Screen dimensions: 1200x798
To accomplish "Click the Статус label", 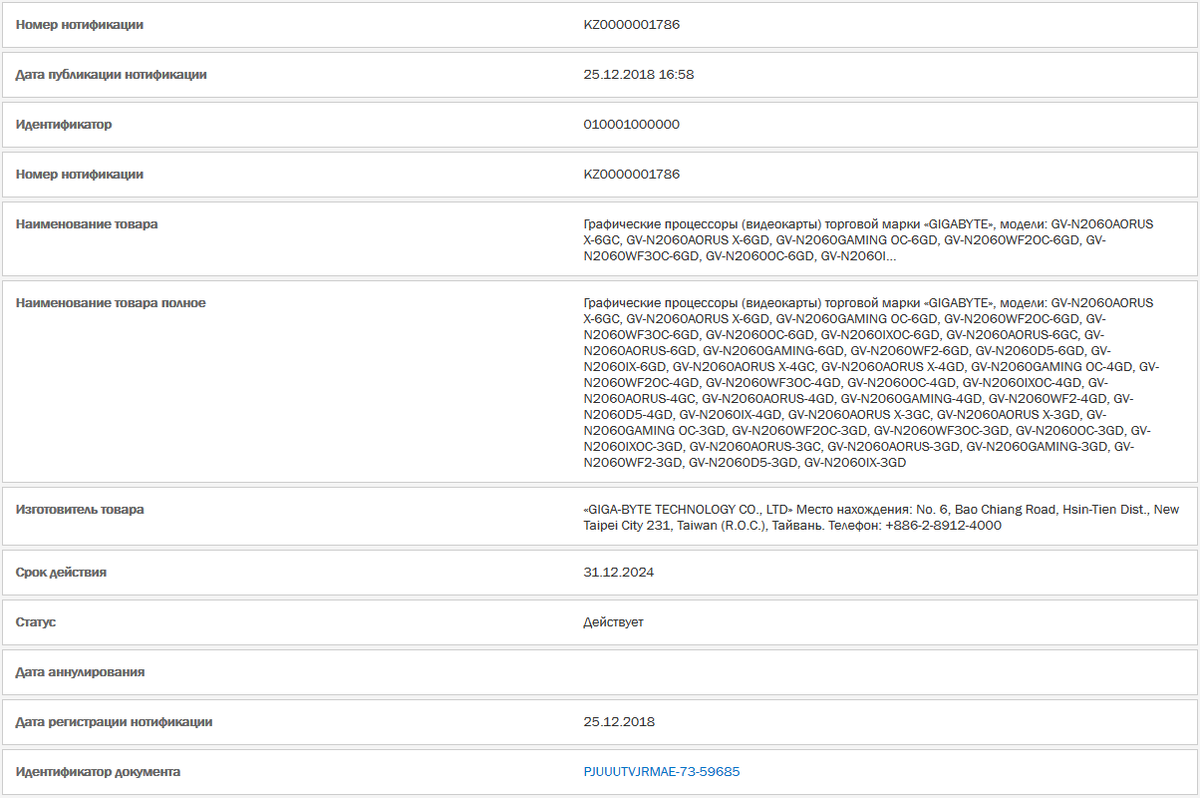I will coord(36,623).
